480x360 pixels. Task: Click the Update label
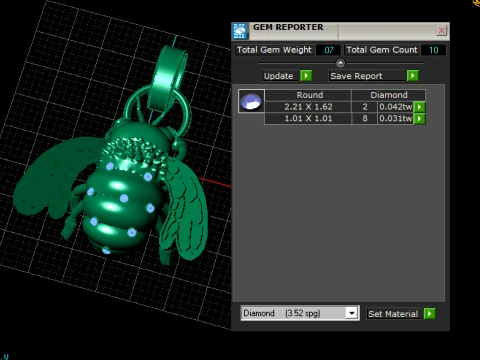(279, 76)
